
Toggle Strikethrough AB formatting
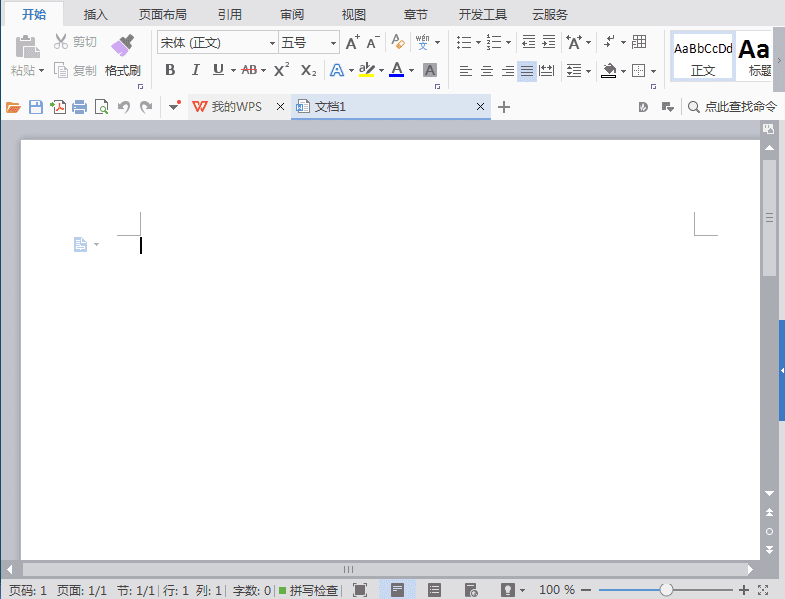249,70
